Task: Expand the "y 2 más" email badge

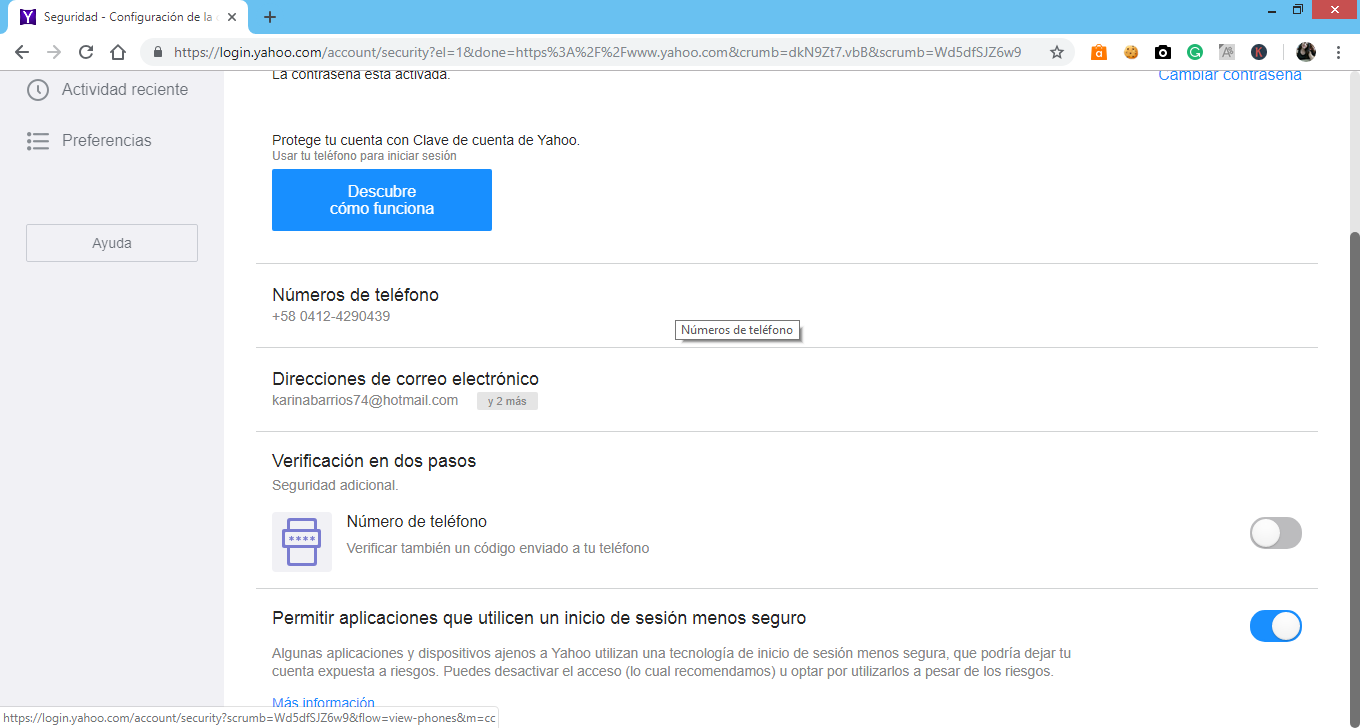Action: click(507, 401)
